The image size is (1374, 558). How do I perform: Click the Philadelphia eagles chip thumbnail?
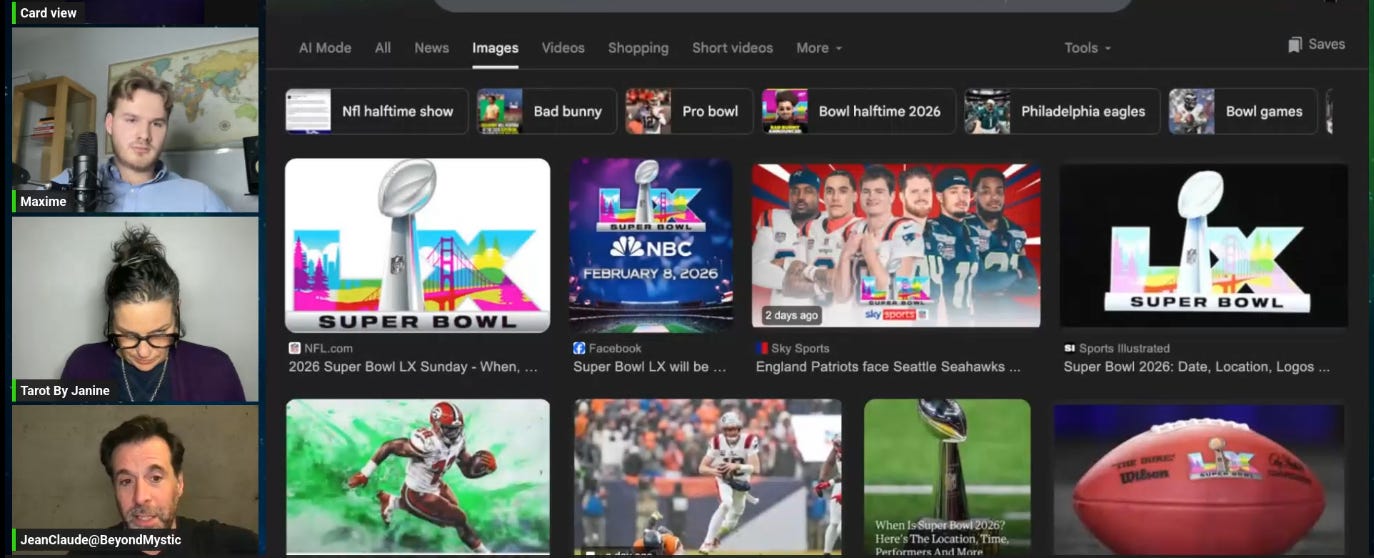(987, 111)
